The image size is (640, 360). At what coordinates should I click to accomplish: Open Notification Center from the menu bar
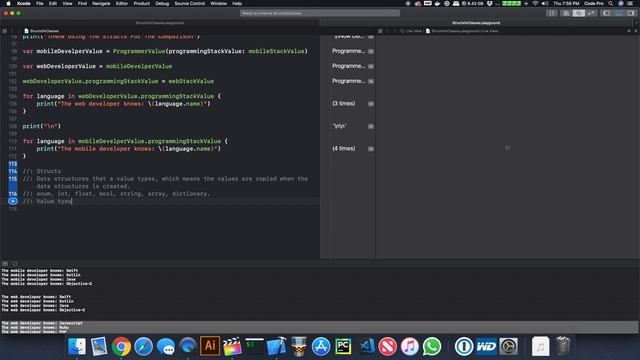[631, 3]
